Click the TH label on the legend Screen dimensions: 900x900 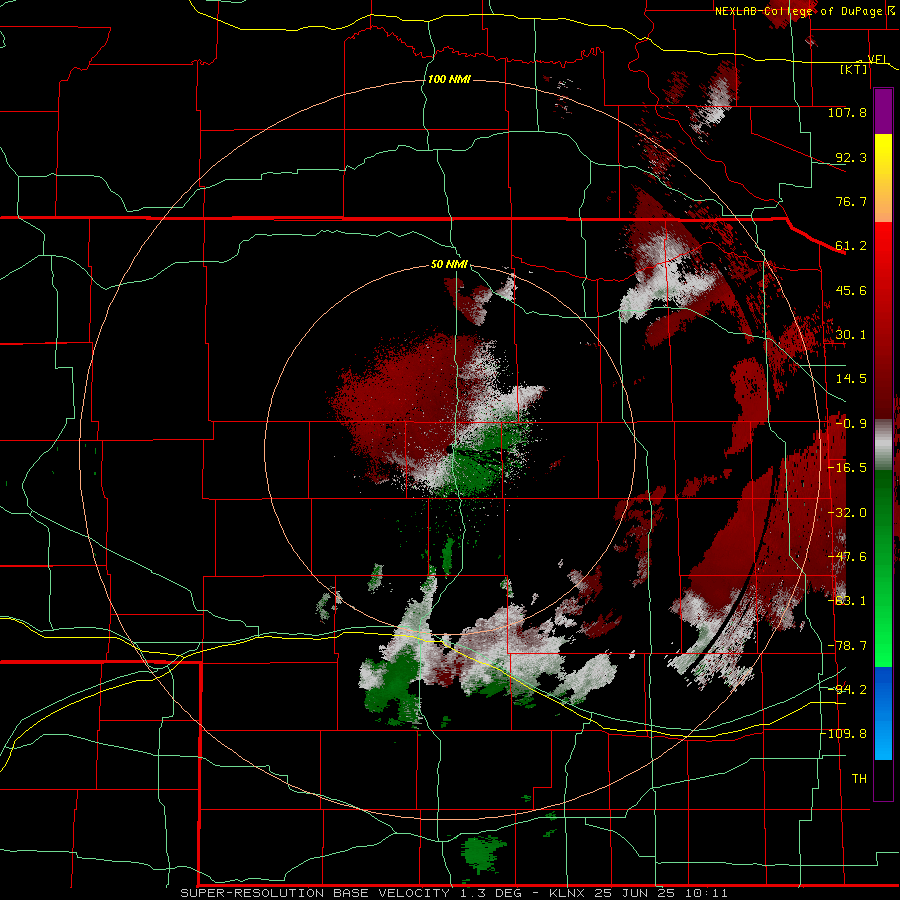click(x=859, y=779)
